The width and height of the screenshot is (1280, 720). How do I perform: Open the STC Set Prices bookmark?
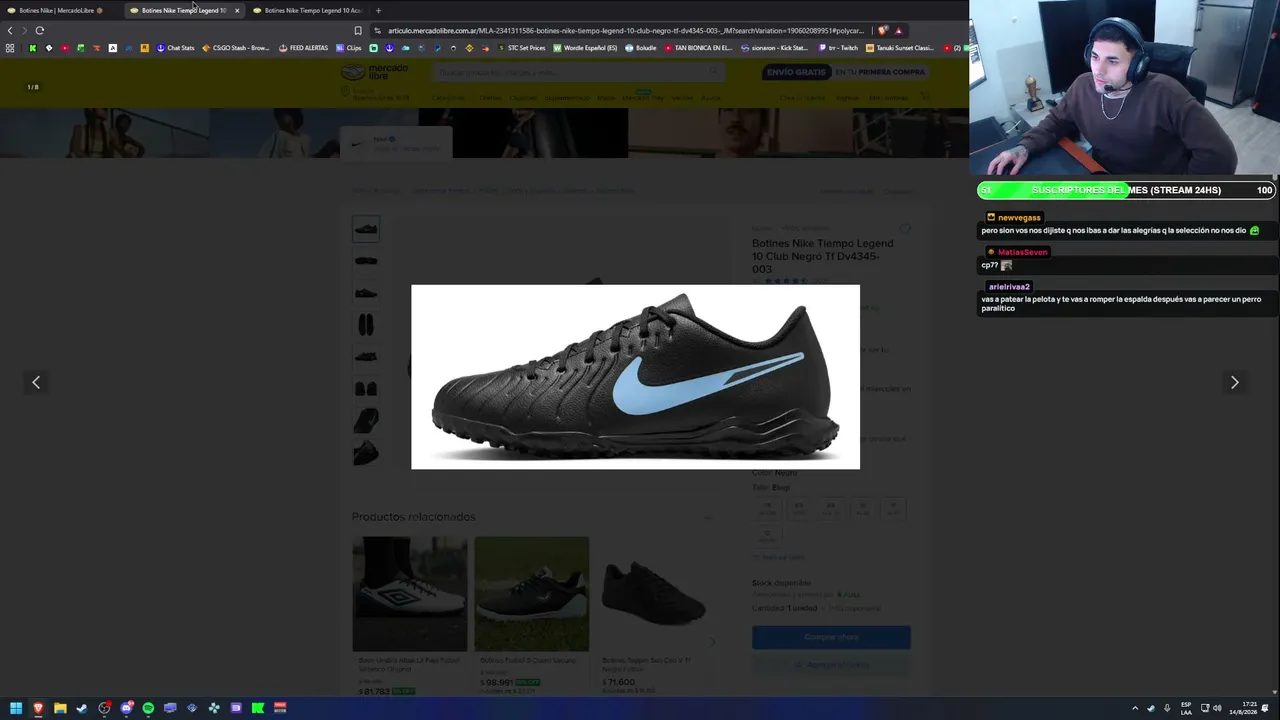[521, 48]
